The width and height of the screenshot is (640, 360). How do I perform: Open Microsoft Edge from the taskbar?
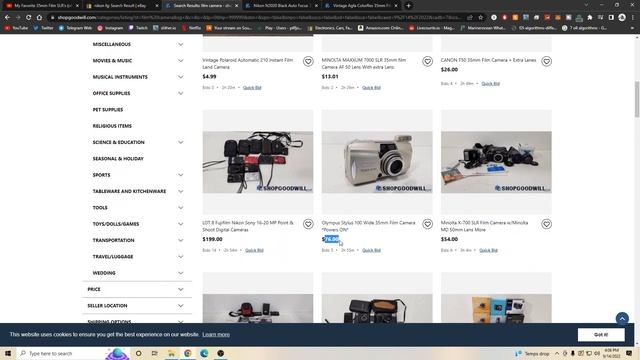click(x=204, y=353)
